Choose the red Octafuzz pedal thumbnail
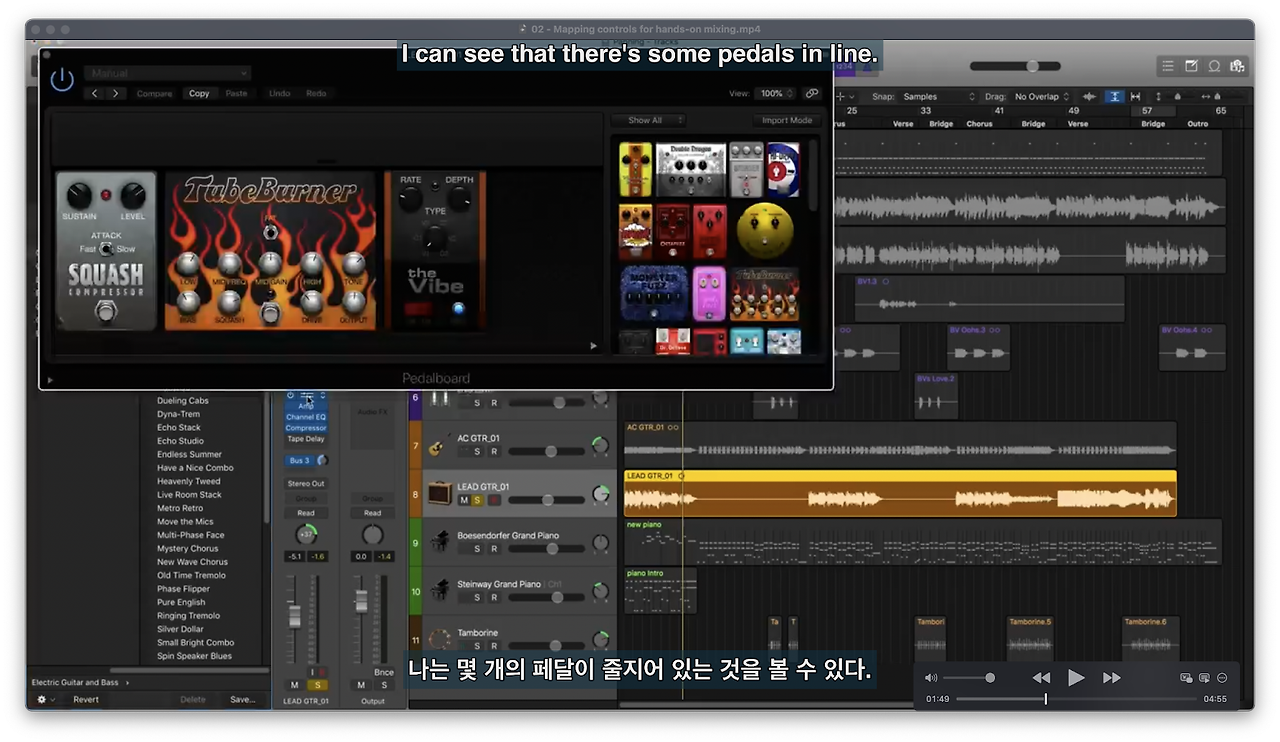This screenshot has height=742, width=1280. (673, 231)
